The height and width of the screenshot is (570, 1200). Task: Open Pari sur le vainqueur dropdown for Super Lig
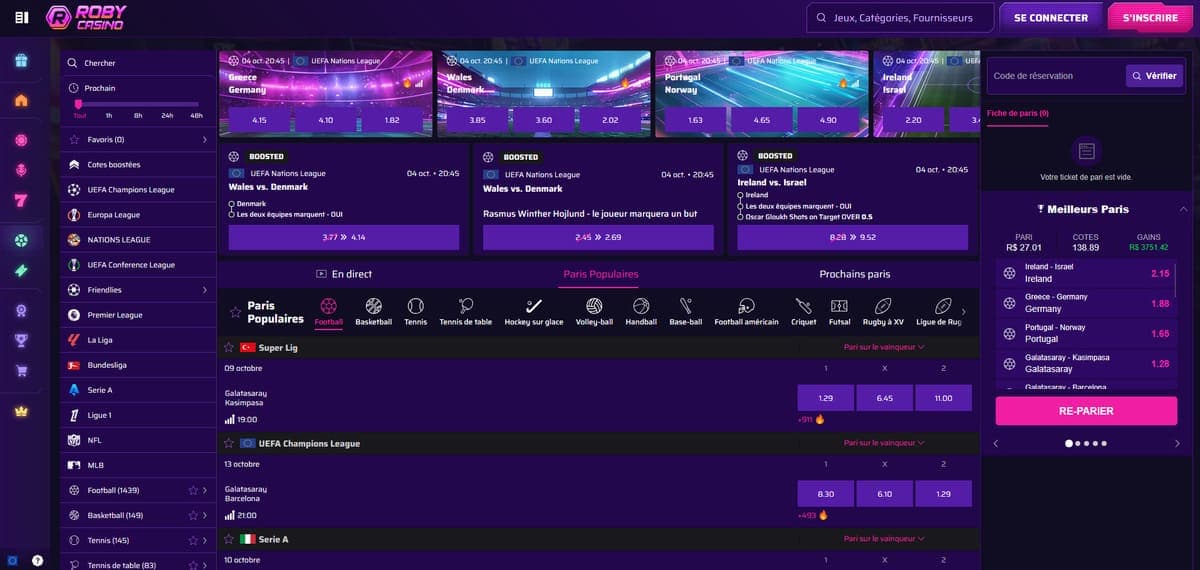[x=884, y=347]
